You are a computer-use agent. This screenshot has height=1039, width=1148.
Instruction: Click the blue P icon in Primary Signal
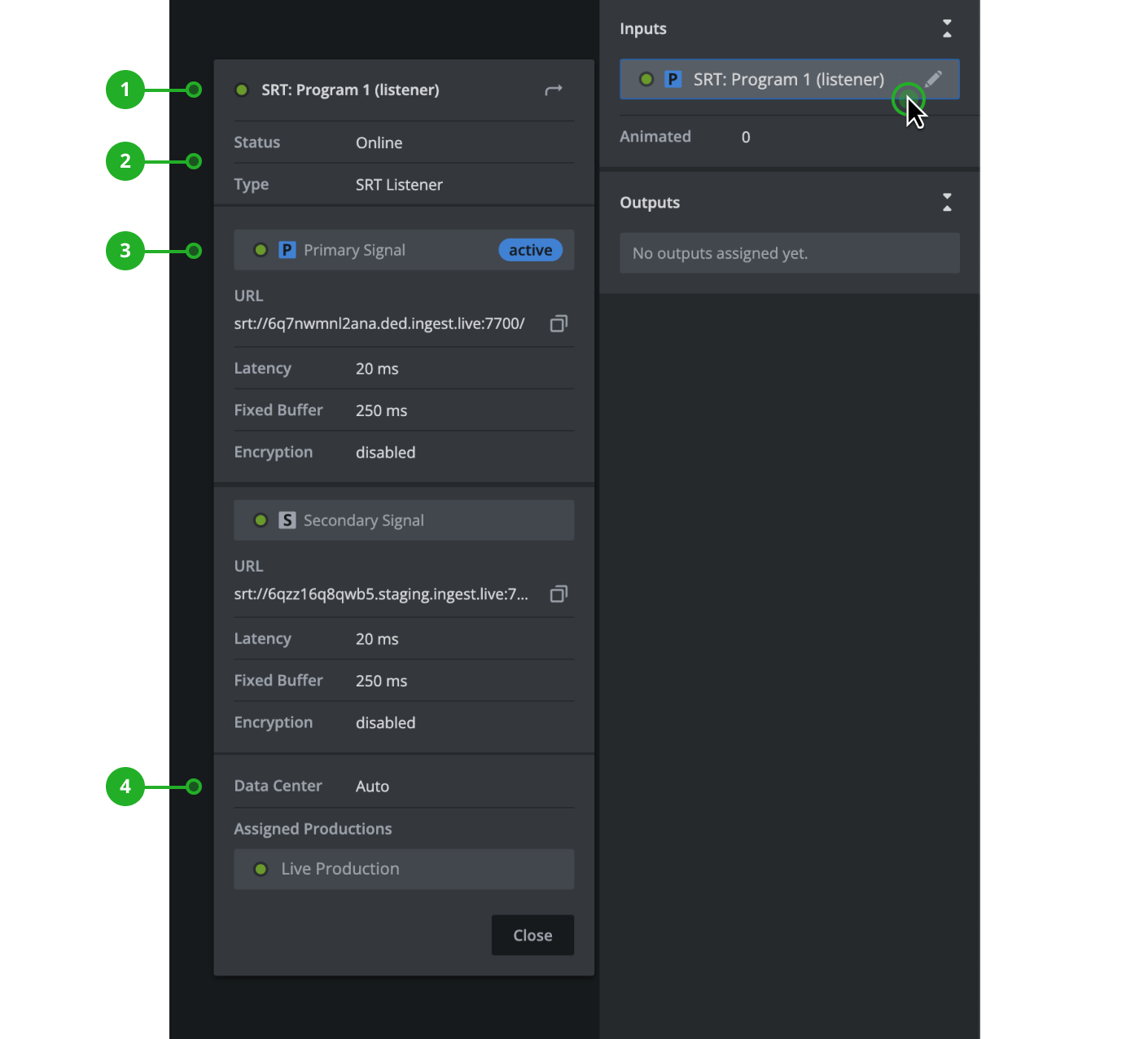[287, 250]
